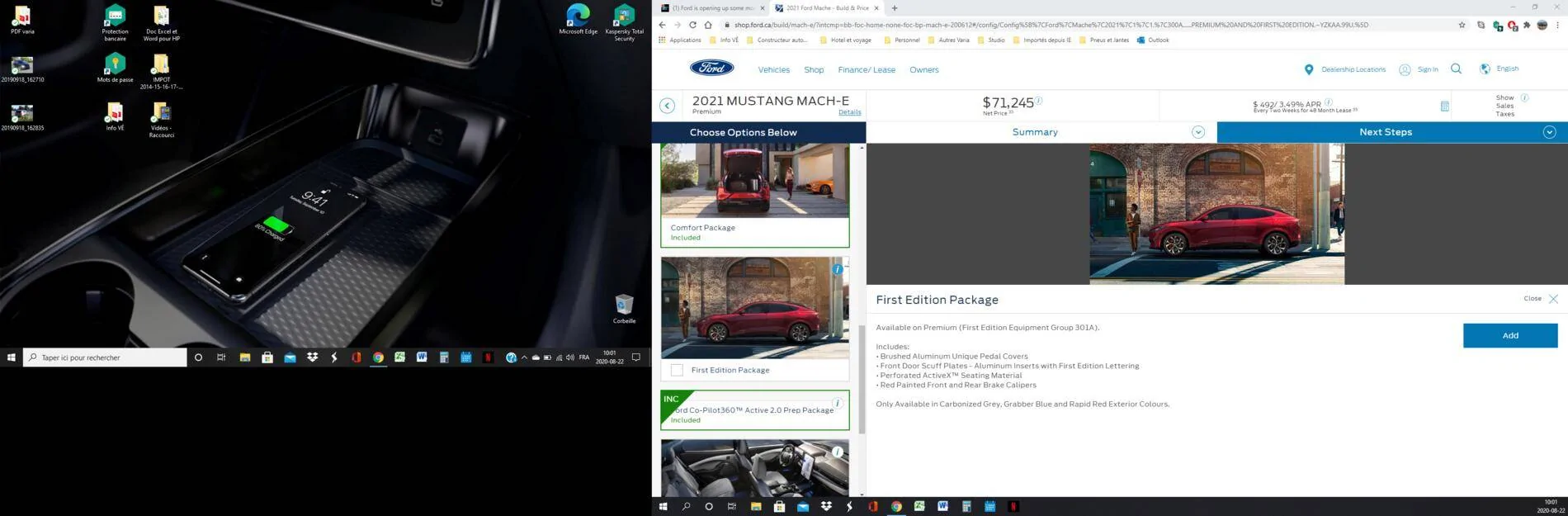Open Dropbox icon on left screen taskbar
Image resolution: width=1568 pixels, height=516 pixels.
tap(312, 357)
